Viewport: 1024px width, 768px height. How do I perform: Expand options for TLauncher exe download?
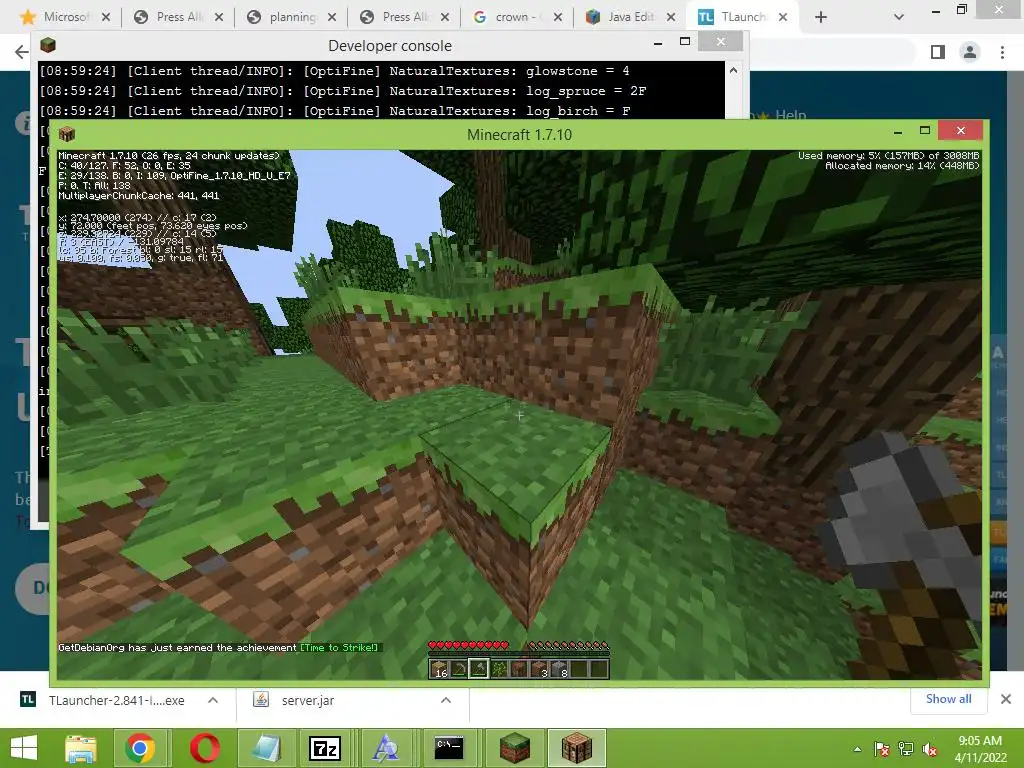tap(213, 700)
